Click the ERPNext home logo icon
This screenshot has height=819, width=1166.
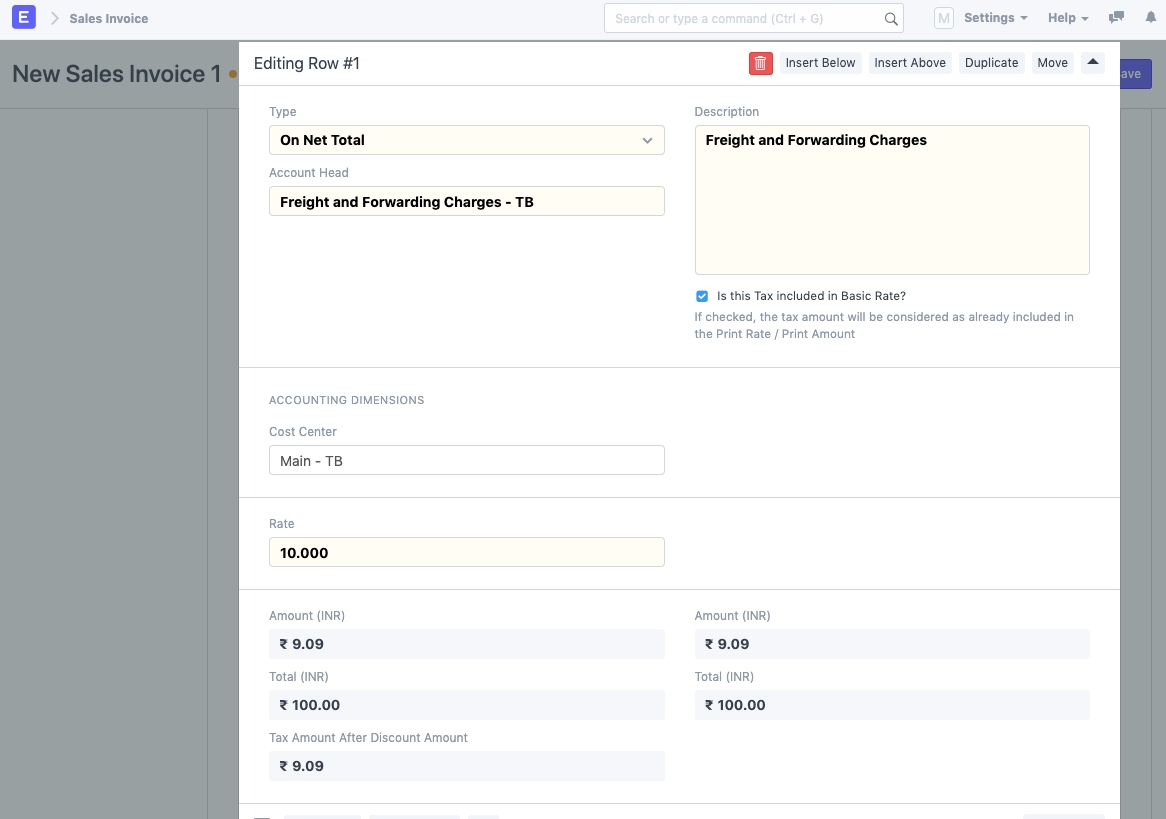[x=26, y=18]
